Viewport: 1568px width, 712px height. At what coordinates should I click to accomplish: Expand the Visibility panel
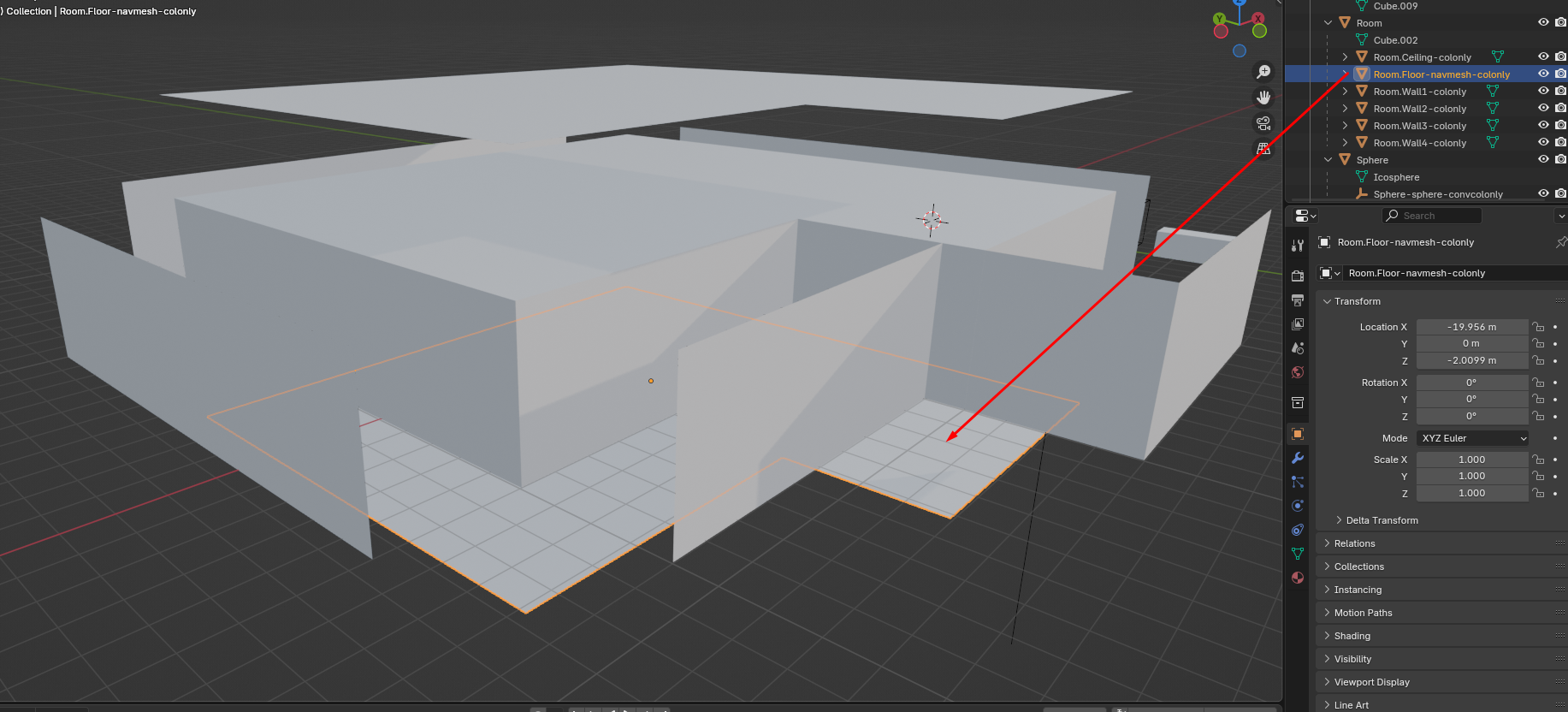tap(1327, 659)
